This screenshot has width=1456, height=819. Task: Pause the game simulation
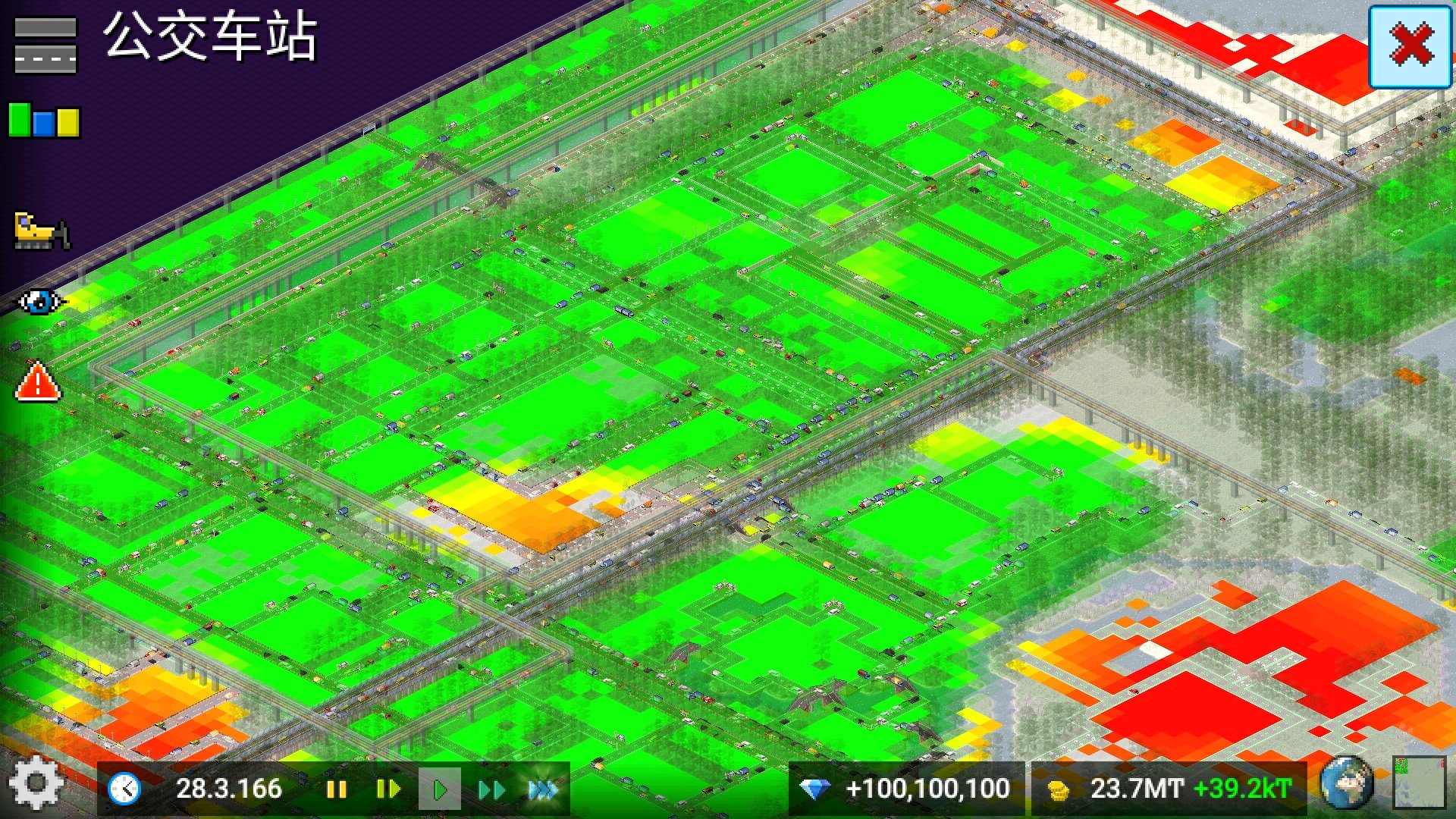pyautogui.click(x=336, y=789)
